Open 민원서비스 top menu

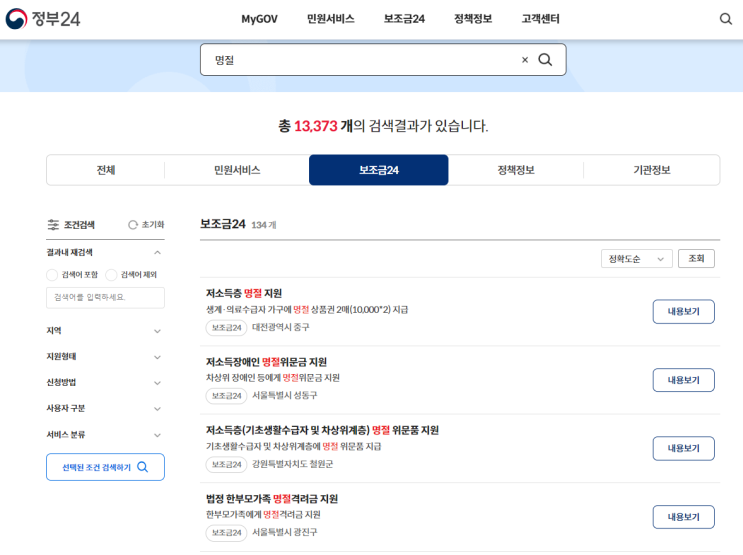pos(330,19)
